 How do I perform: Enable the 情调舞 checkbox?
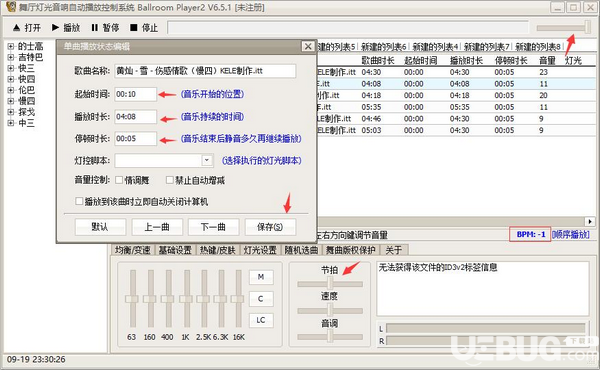pyautogui.click(x=119, y=180)
